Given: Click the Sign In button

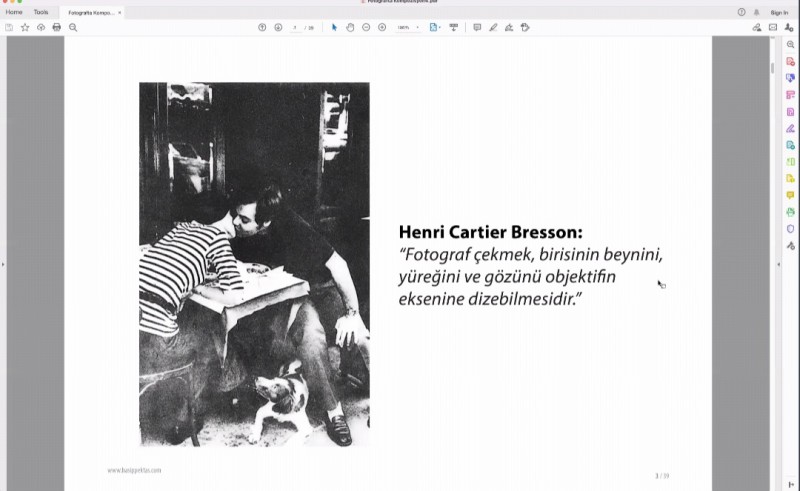Looking at the screenshot, I should click(x=779, y=12).
